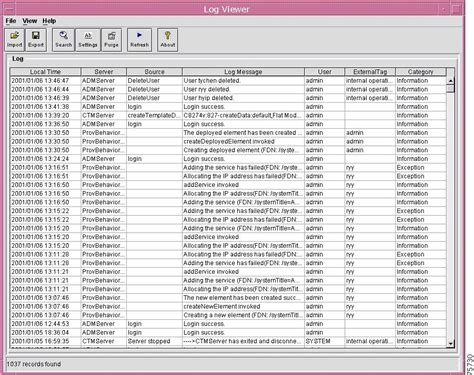Select 'The deployed element has been created' message

242,133
